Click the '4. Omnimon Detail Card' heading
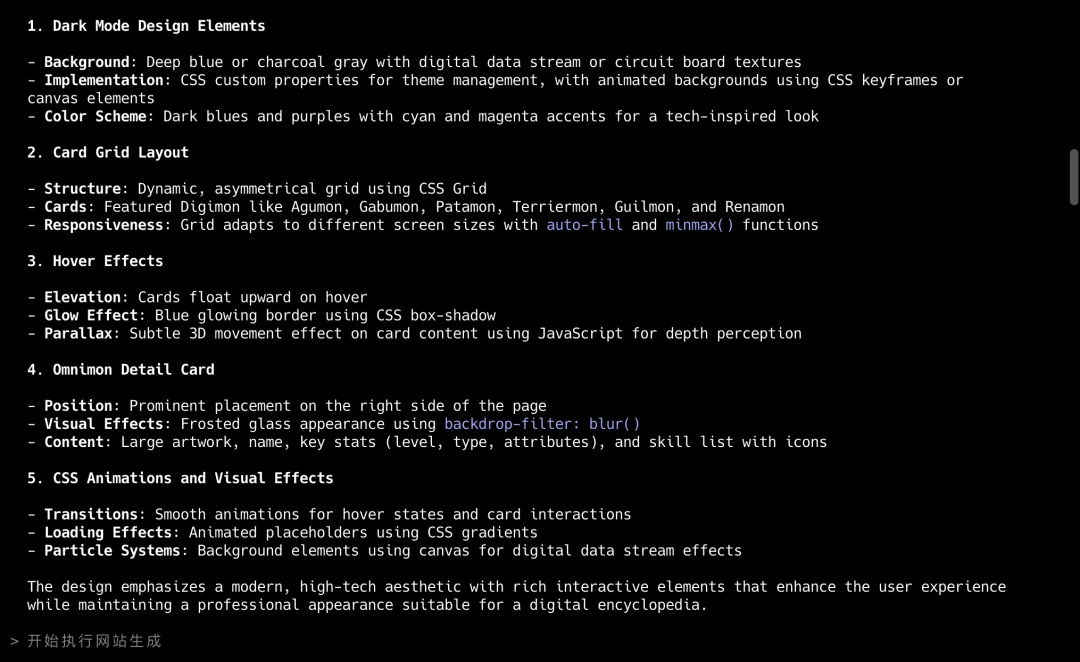The height and width of the screenshot is (662, 1080). [x=121, y=370]
